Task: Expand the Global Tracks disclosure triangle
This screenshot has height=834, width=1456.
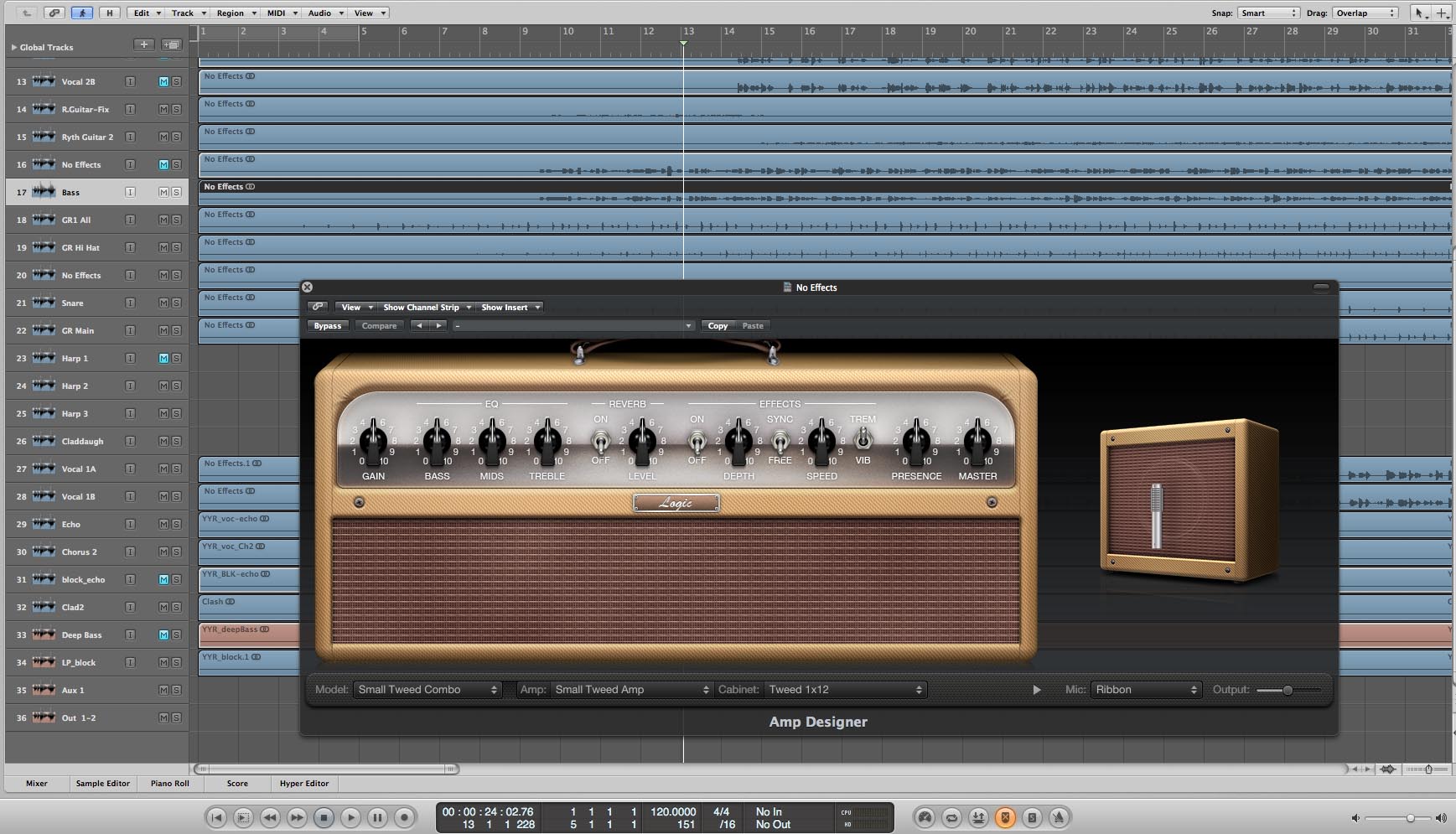Action: tap(13, 47)
